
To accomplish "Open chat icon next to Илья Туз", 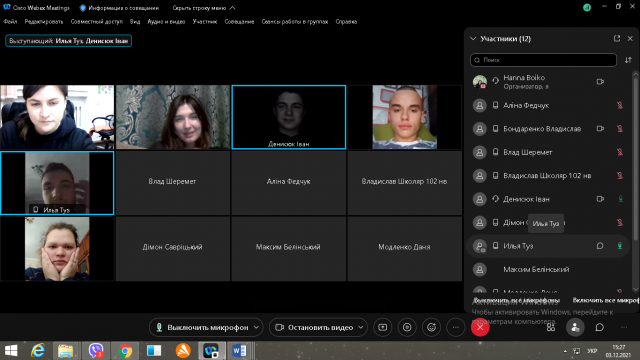I will pyautogui.click(x=600, y=246).
